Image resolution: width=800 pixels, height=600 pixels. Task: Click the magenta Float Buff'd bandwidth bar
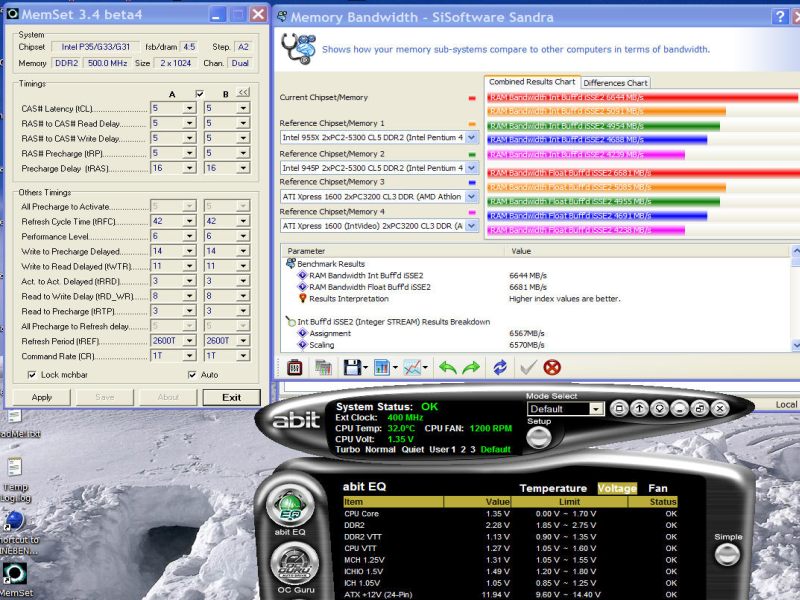tap(586, 230)
